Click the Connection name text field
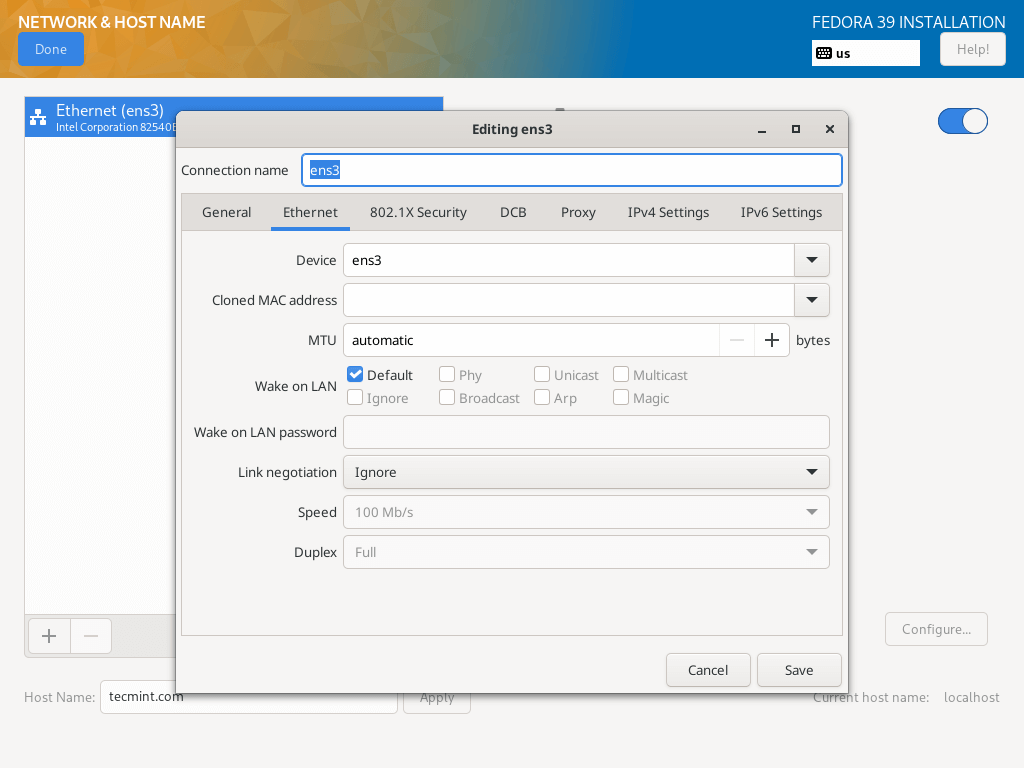The height and width of the screenshot is (768, 1024). [x=571, y=170]
